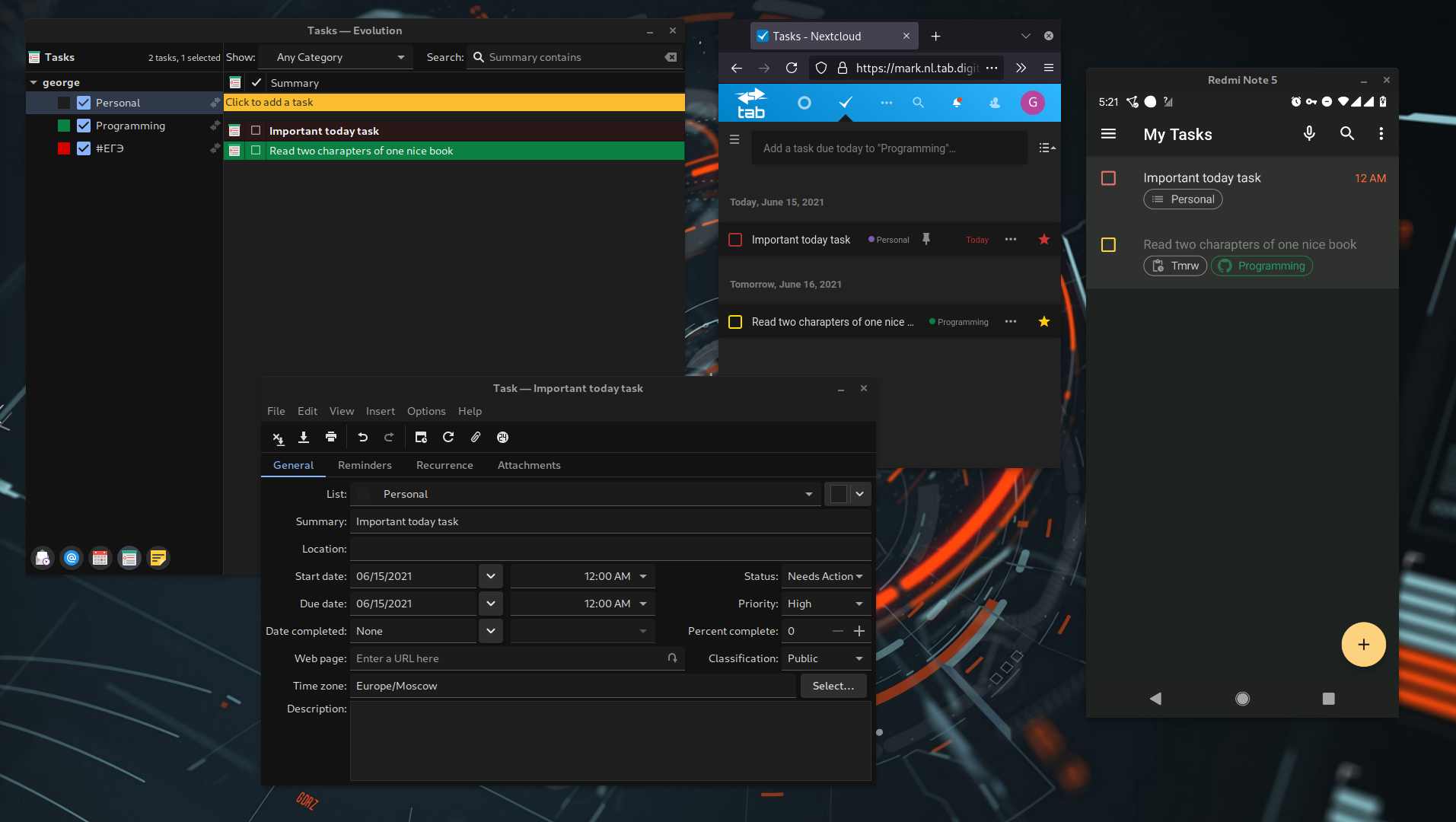This screenshot has width=1456, height=822.
Task: Tap the microphone icon in My Tasks
Action: coord(1309,133)
